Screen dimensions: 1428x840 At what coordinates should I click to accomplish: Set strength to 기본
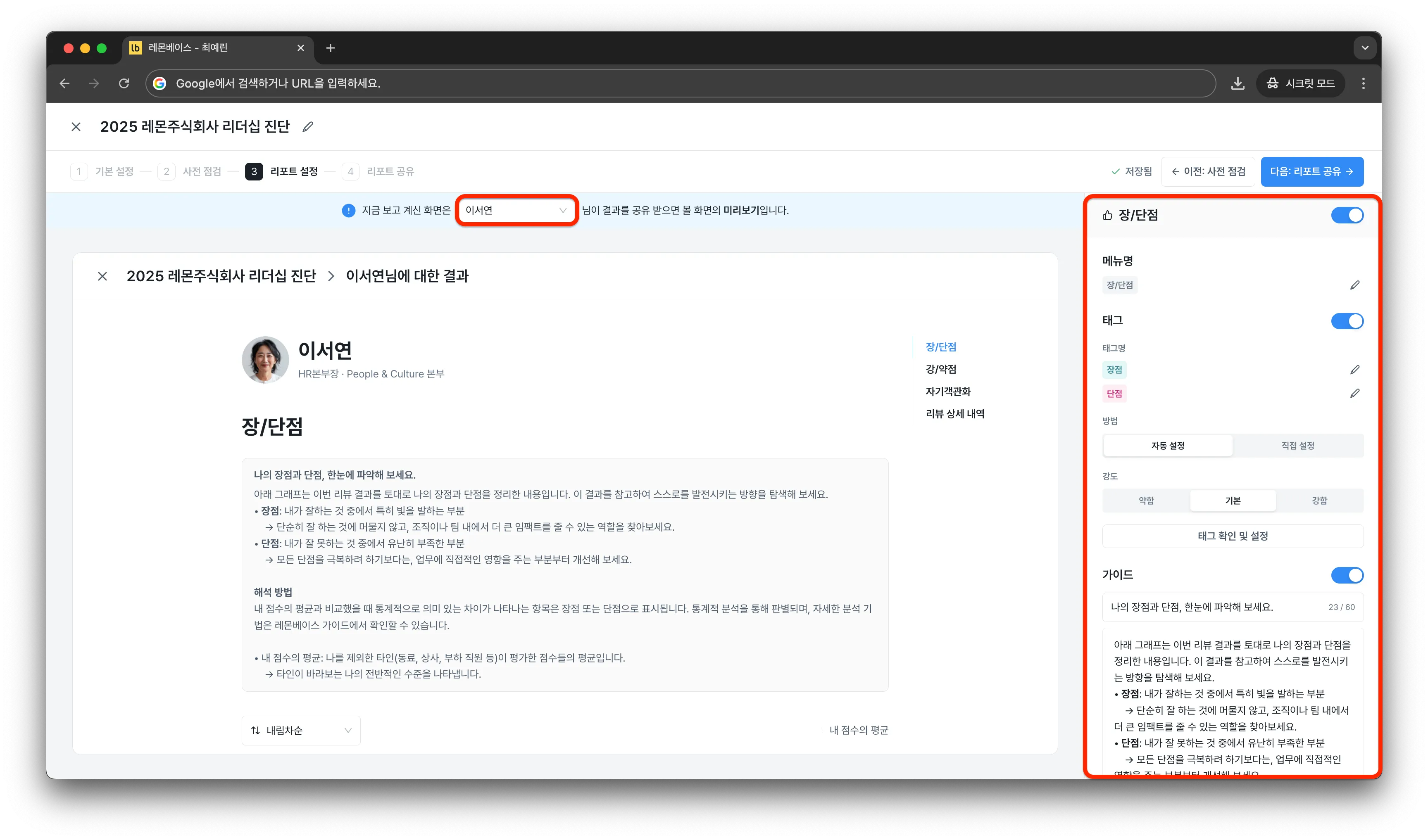tap(1233, 501)
